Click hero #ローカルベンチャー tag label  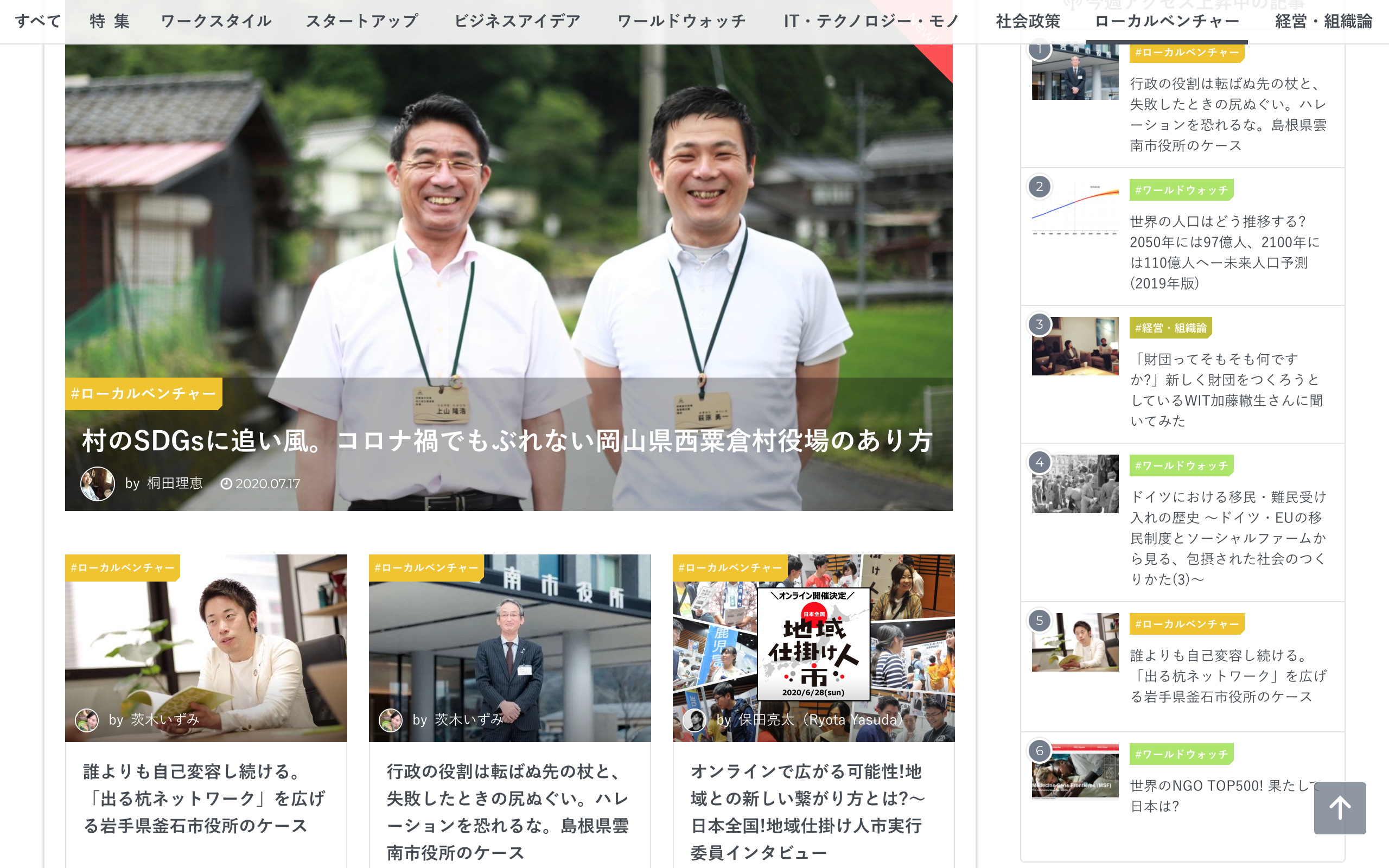[x=143, y=394]
